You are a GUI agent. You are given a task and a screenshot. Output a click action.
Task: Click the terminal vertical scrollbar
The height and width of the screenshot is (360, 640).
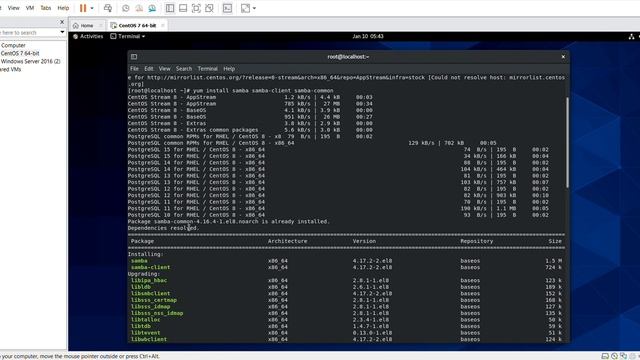pos(567,143)
